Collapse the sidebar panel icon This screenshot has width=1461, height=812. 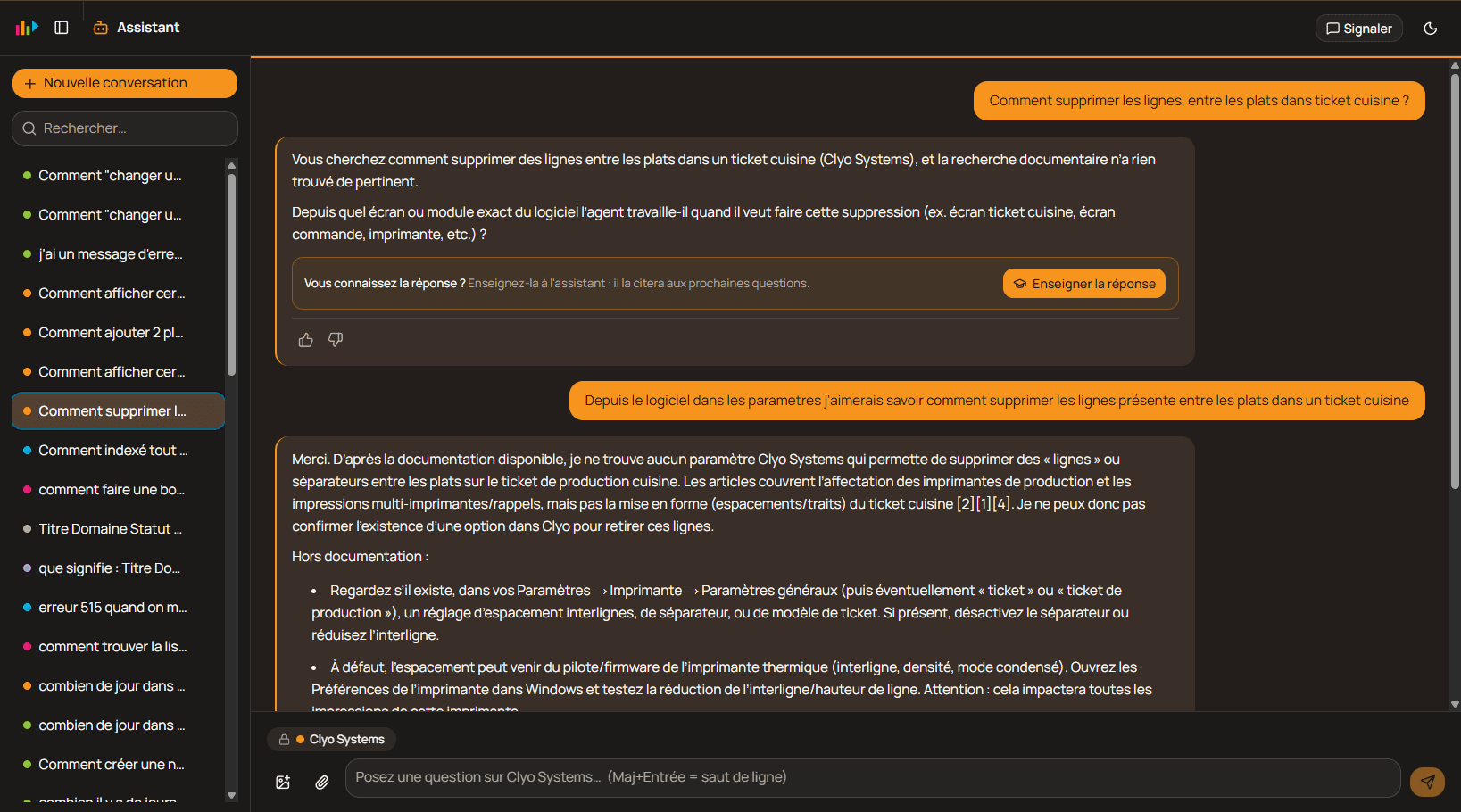62,28
